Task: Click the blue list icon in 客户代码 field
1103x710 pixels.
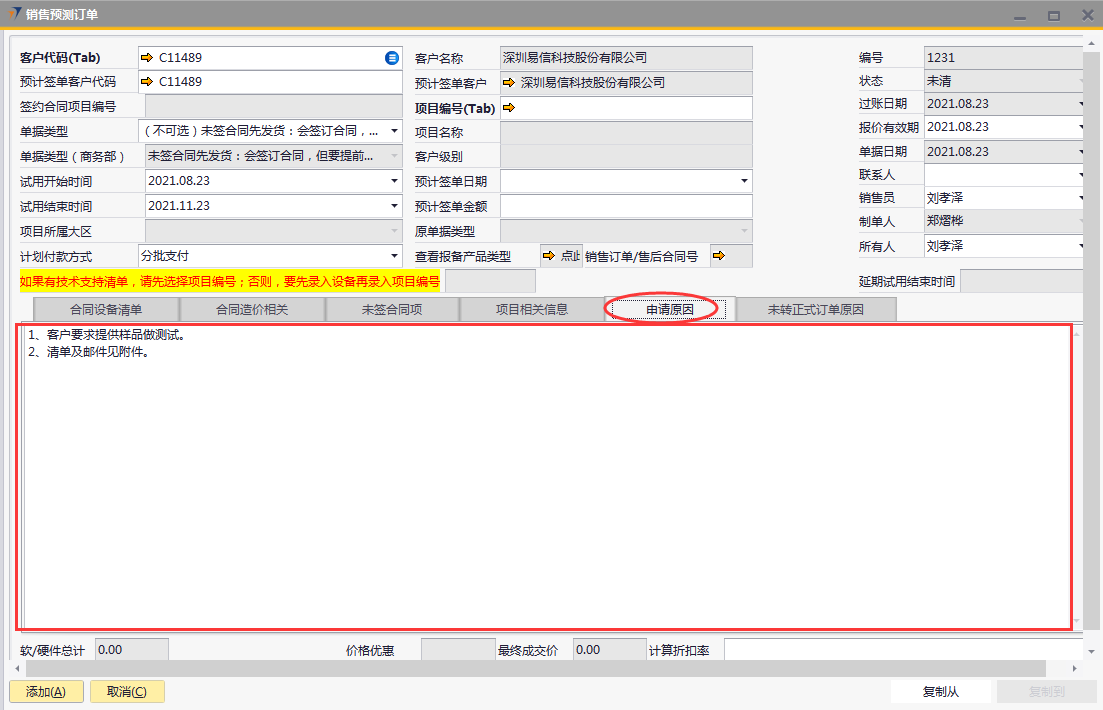Action: 392,58
